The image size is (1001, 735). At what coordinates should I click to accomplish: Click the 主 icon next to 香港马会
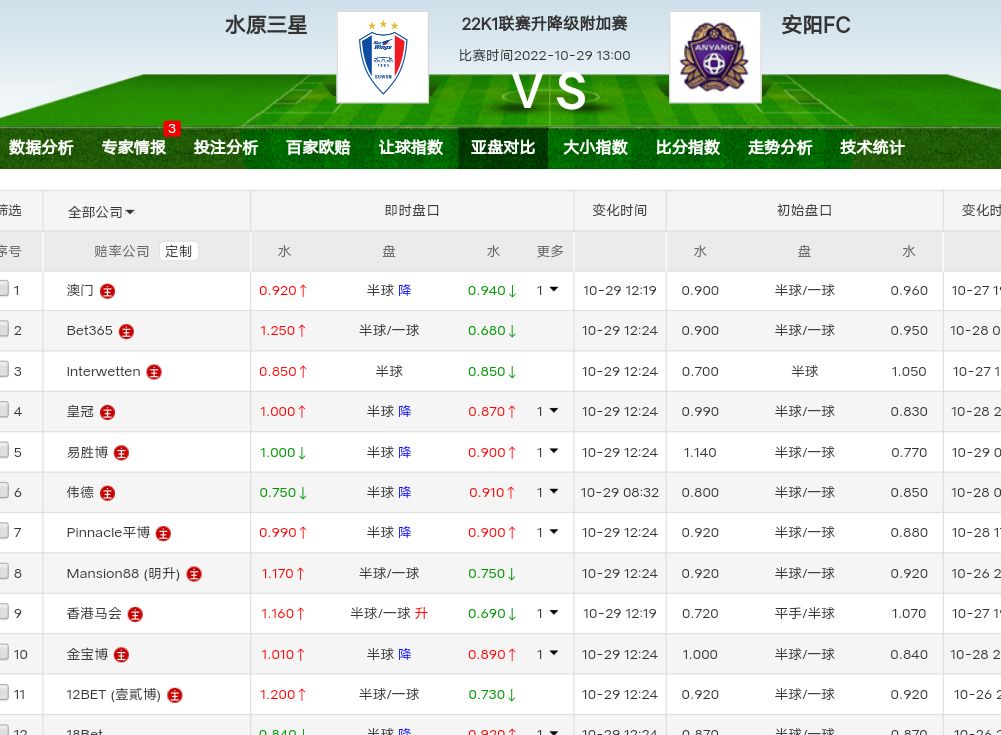point(135,614)
